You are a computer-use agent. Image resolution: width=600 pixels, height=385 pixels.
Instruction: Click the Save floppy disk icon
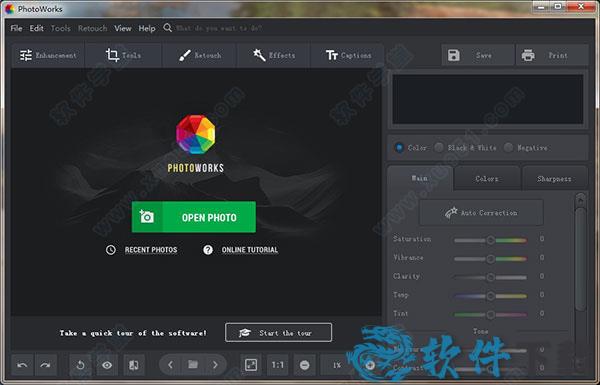tap(454, 55)
